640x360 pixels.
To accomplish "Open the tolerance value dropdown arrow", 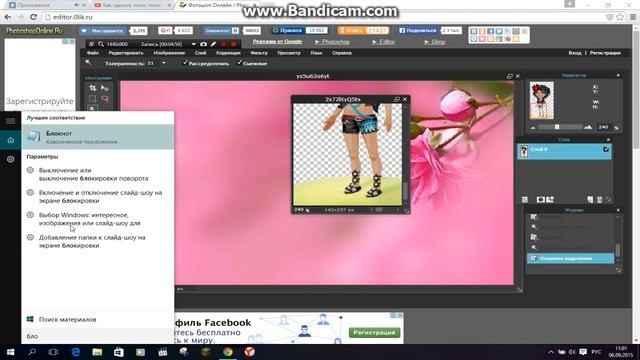I will coord(164,63).
